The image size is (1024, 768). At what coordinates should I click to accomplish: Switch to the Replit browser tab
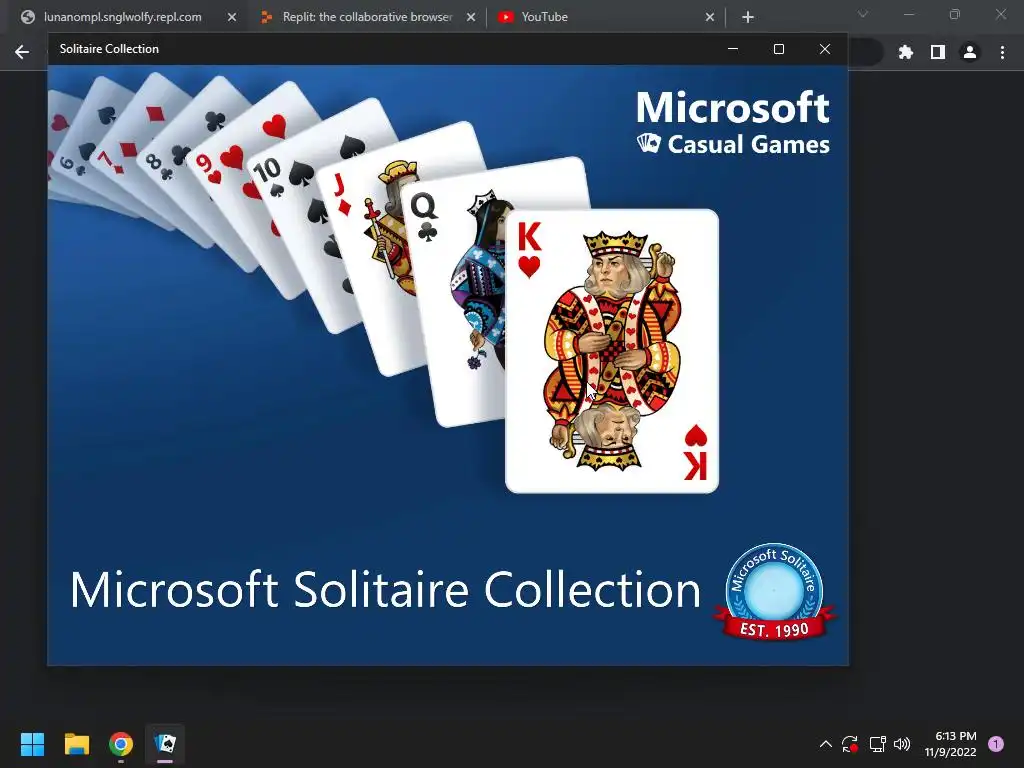(x=367, y=17)
